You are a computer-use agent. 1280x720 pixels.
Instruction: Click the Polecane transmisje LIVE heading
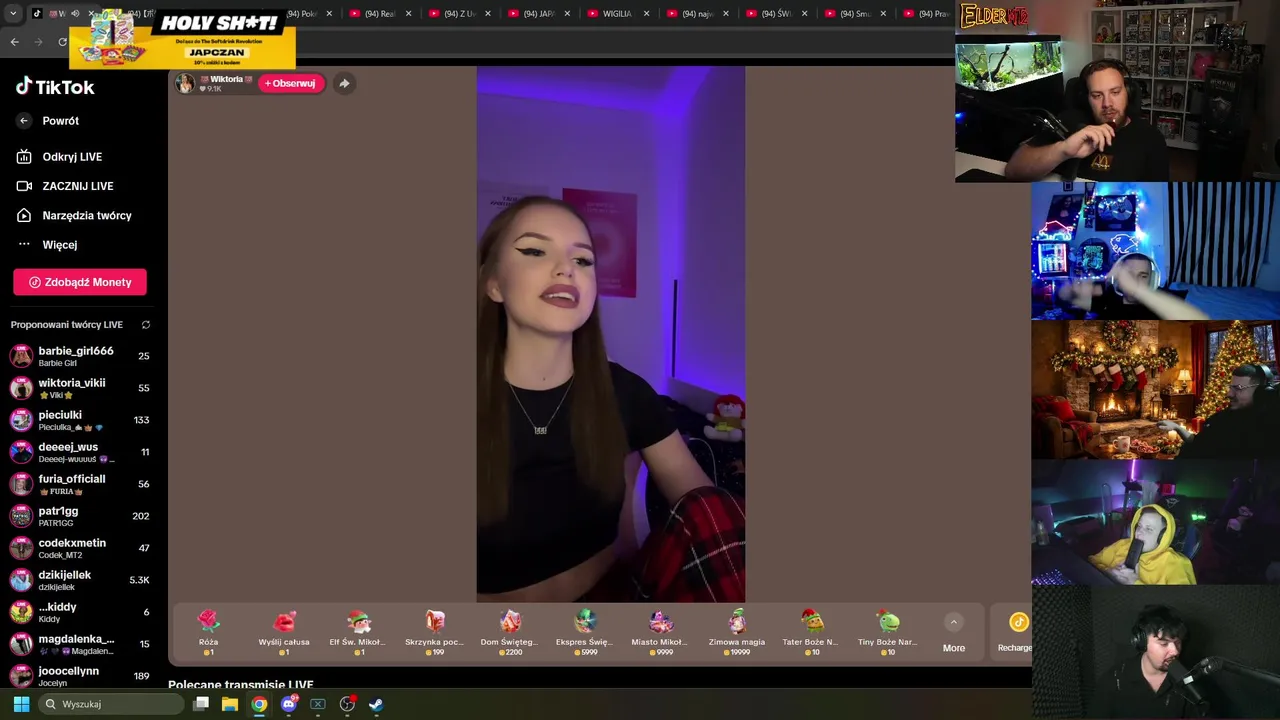[x=241, y=685]
